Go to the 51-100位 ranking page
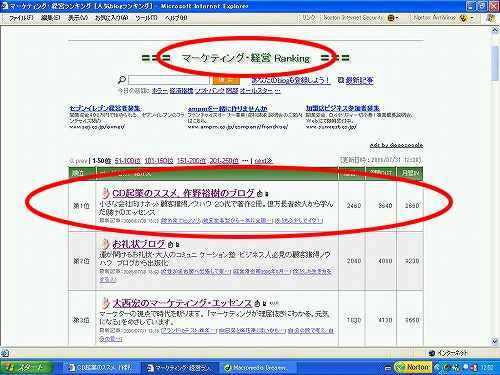 (x=127, y=161)
